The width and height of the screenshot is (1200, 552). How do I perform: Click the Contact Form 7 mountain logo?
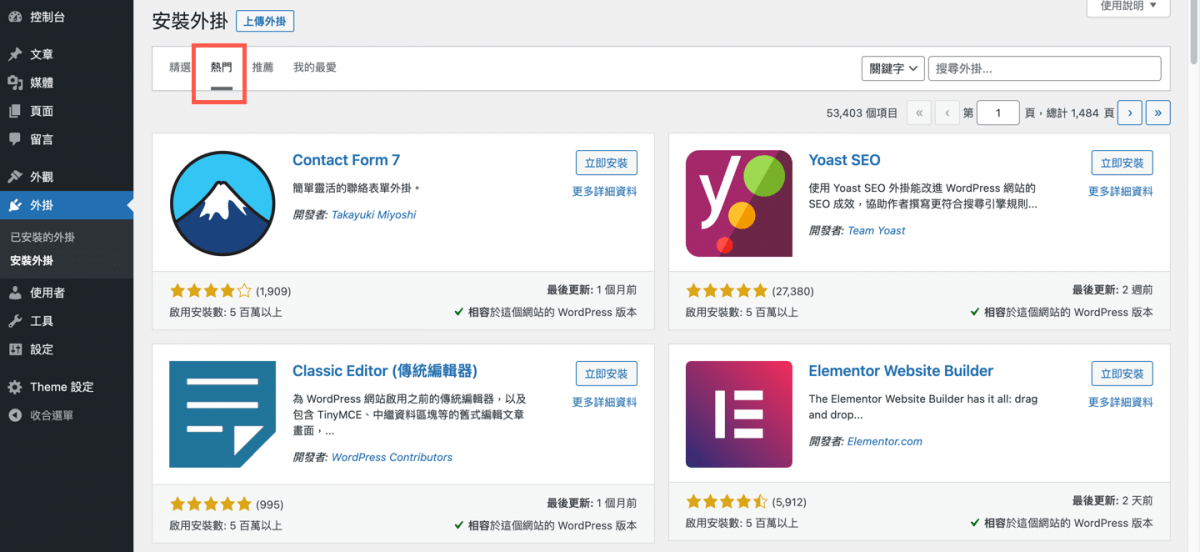click(x=222, y=204)
